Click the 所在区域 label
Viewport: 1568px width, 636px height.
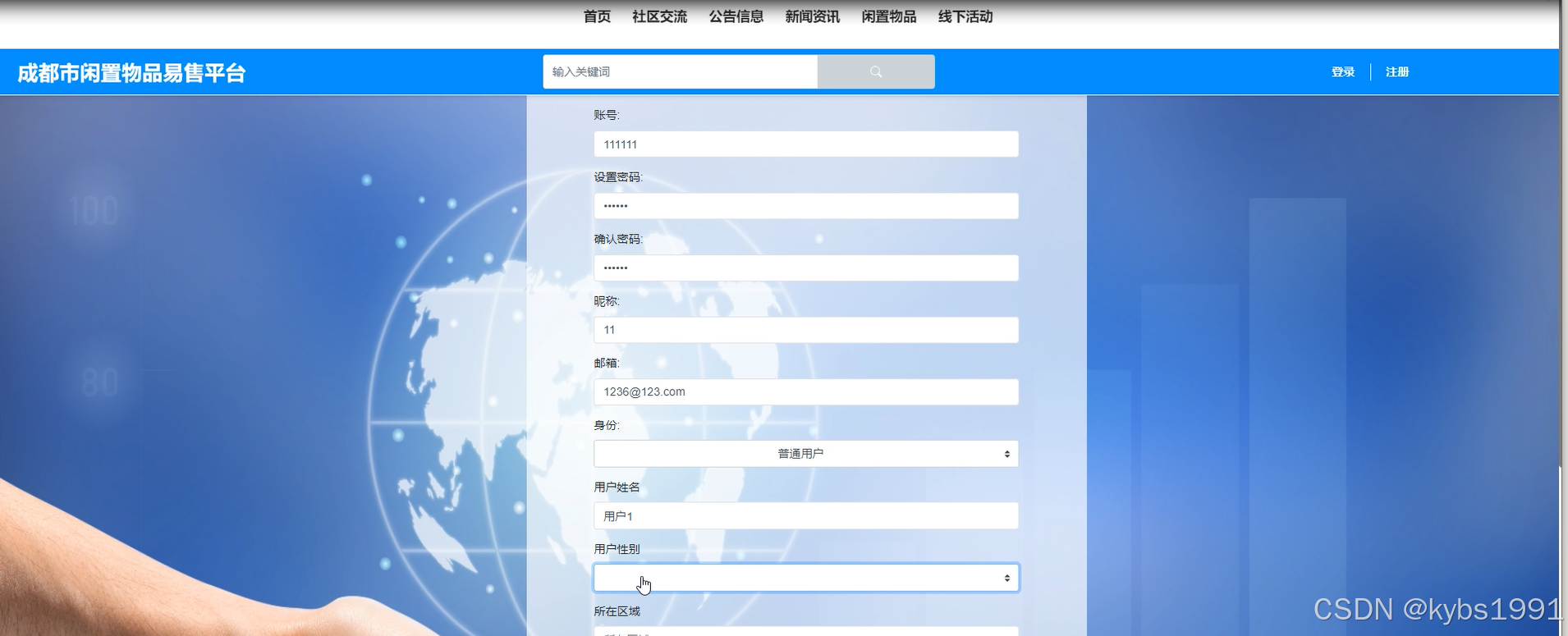tap(617, 611)
